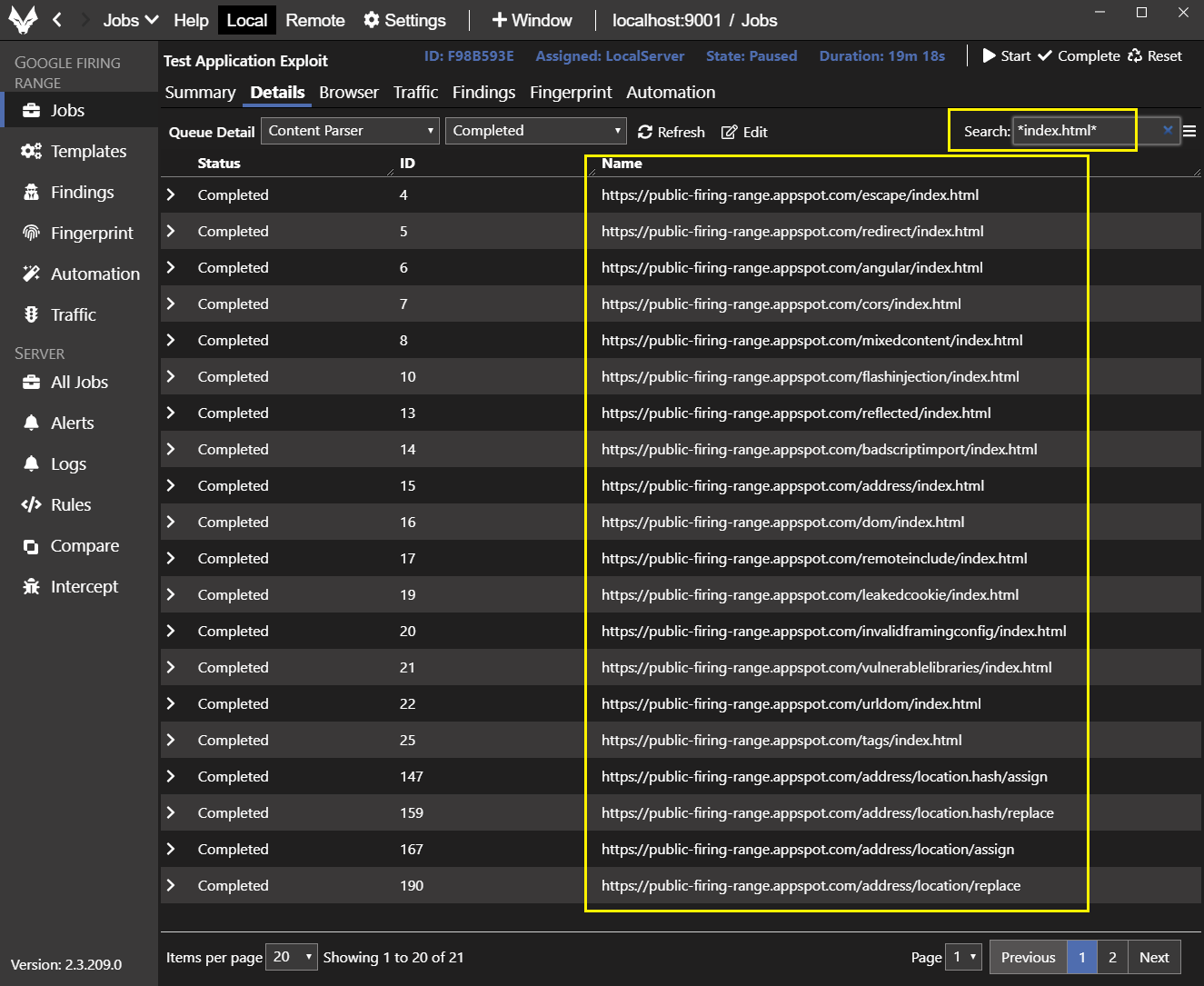
Task: Open the Content Parser queue dropdown
Action: [x=350, y=131]
